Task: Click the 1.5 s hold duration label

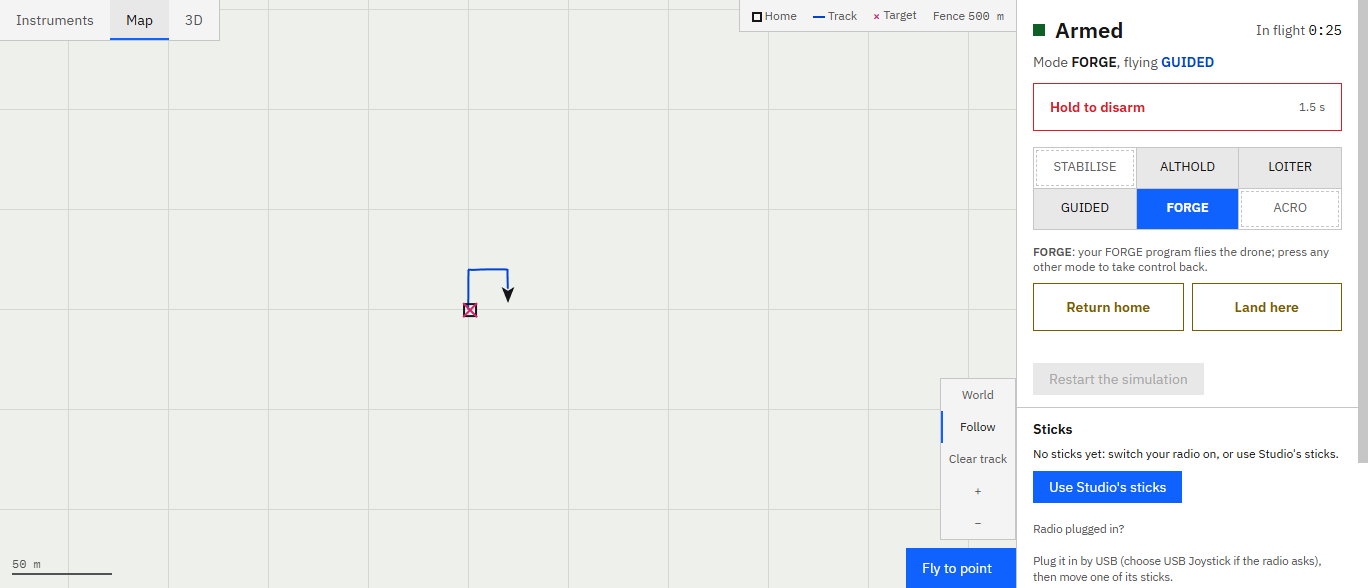Action: pos(1312,107)
